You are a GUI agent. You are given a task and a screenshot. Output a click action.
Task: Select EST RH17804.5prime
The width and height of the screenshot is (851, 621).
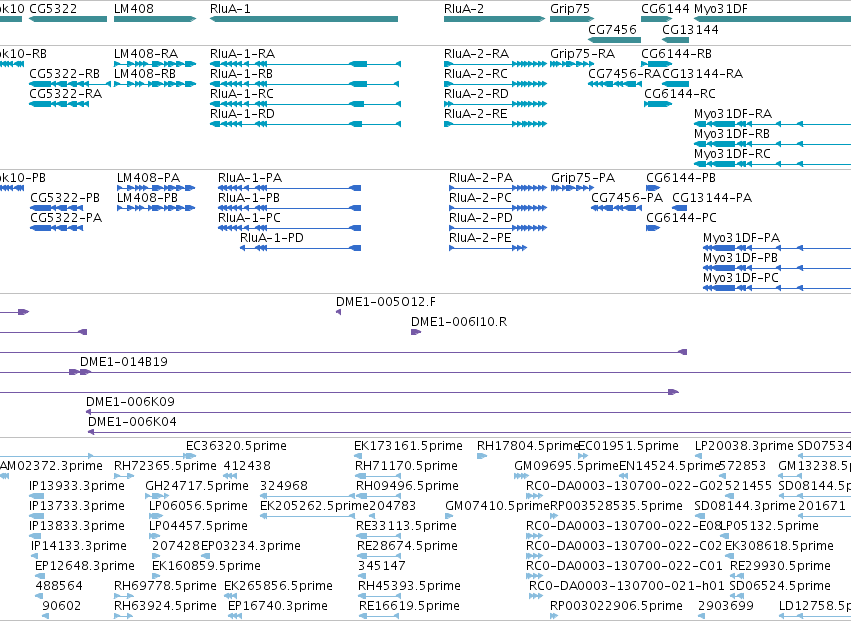tap(482, 456)
